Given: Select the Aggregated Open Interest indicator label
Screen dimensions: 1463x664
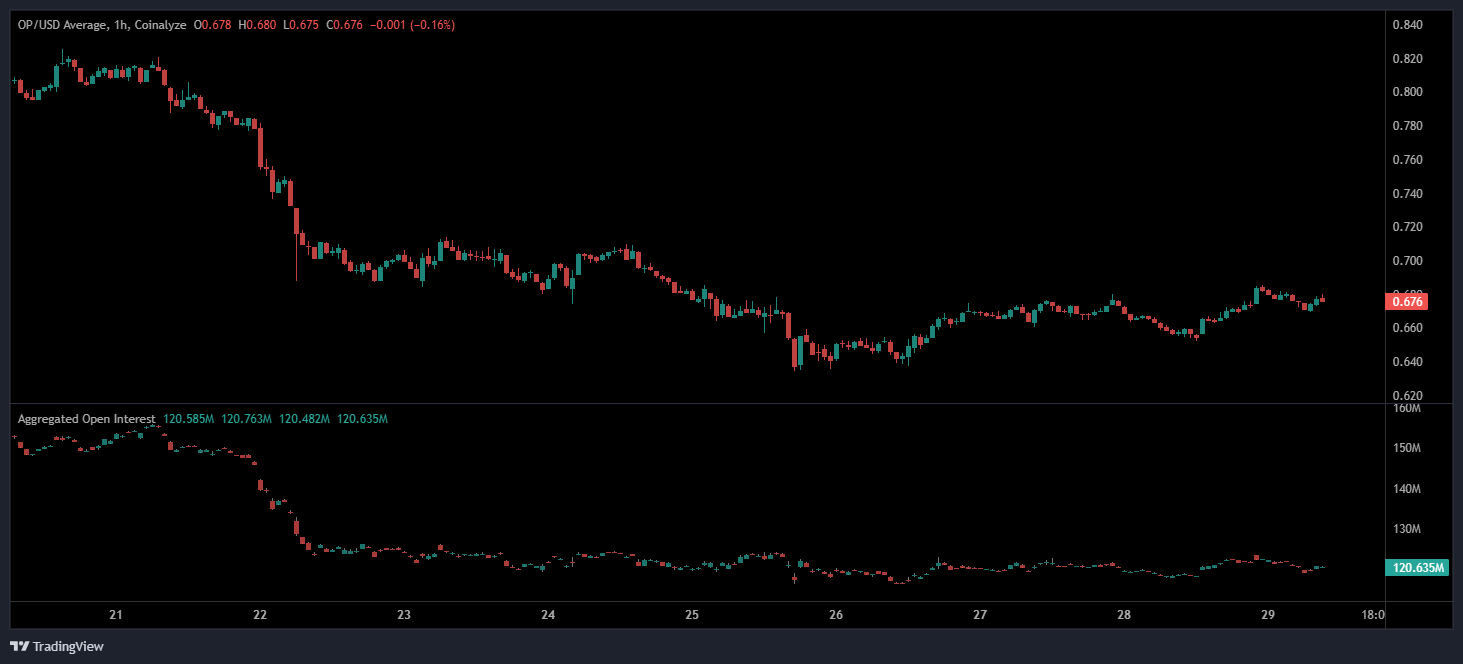Looking at the screenshot, I should (87, 418).
